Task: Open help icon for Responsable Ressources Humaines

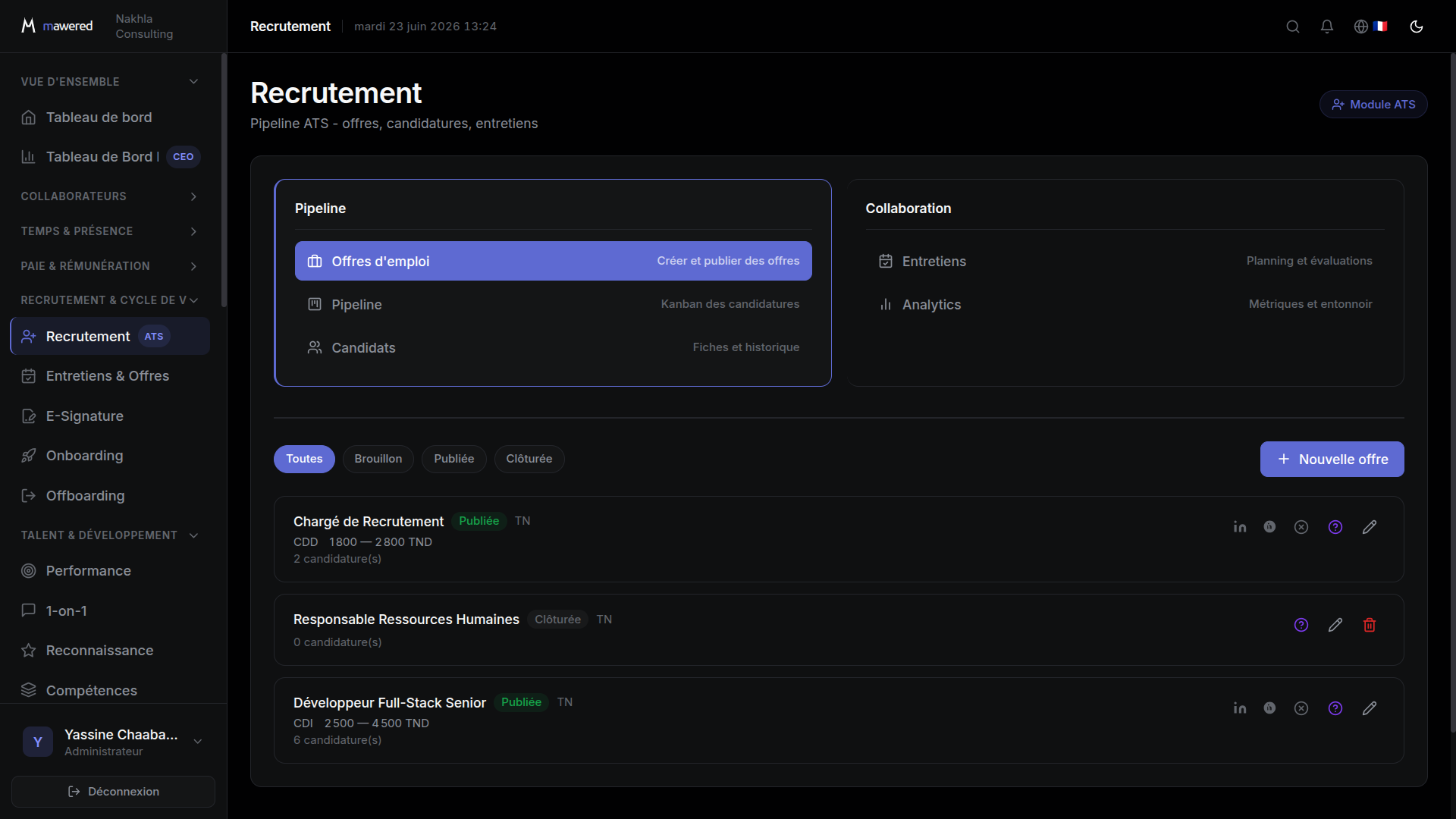Action: tap(1301, 625)
